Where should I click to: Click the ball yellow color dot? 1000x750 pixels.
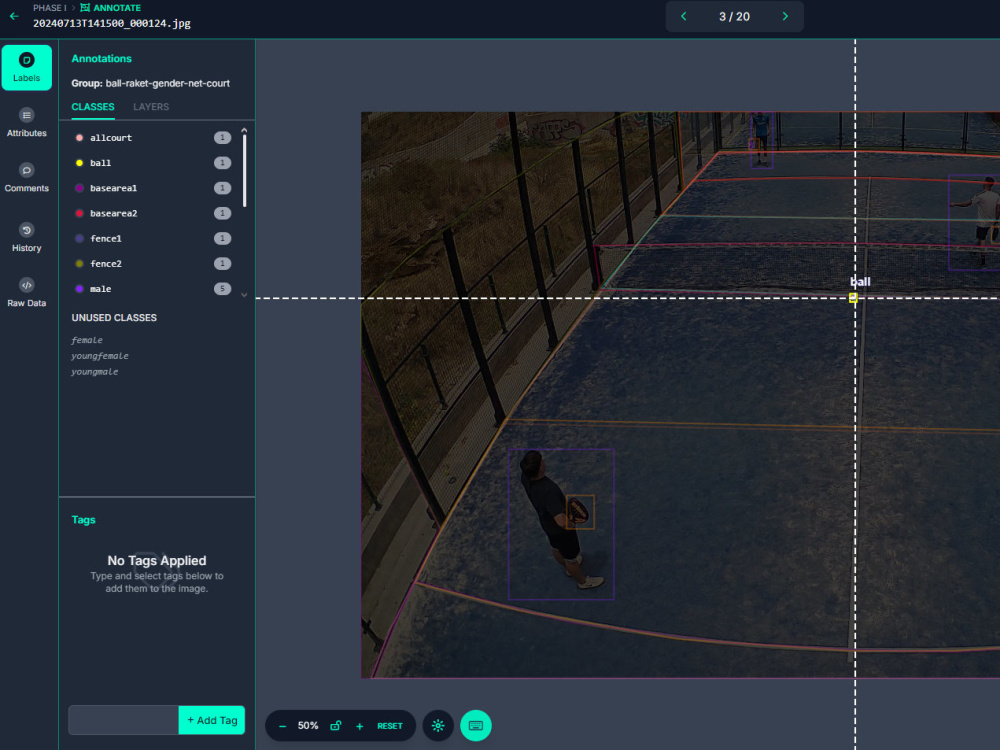80,163
